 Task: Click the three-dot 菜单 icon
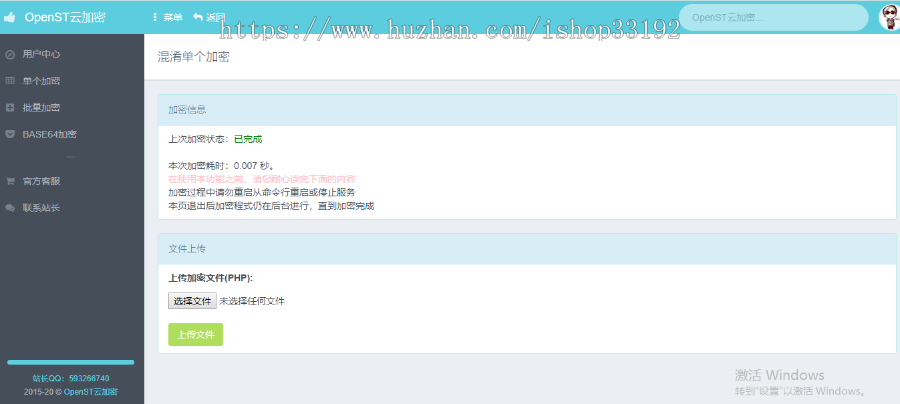[x=155, y=17]
